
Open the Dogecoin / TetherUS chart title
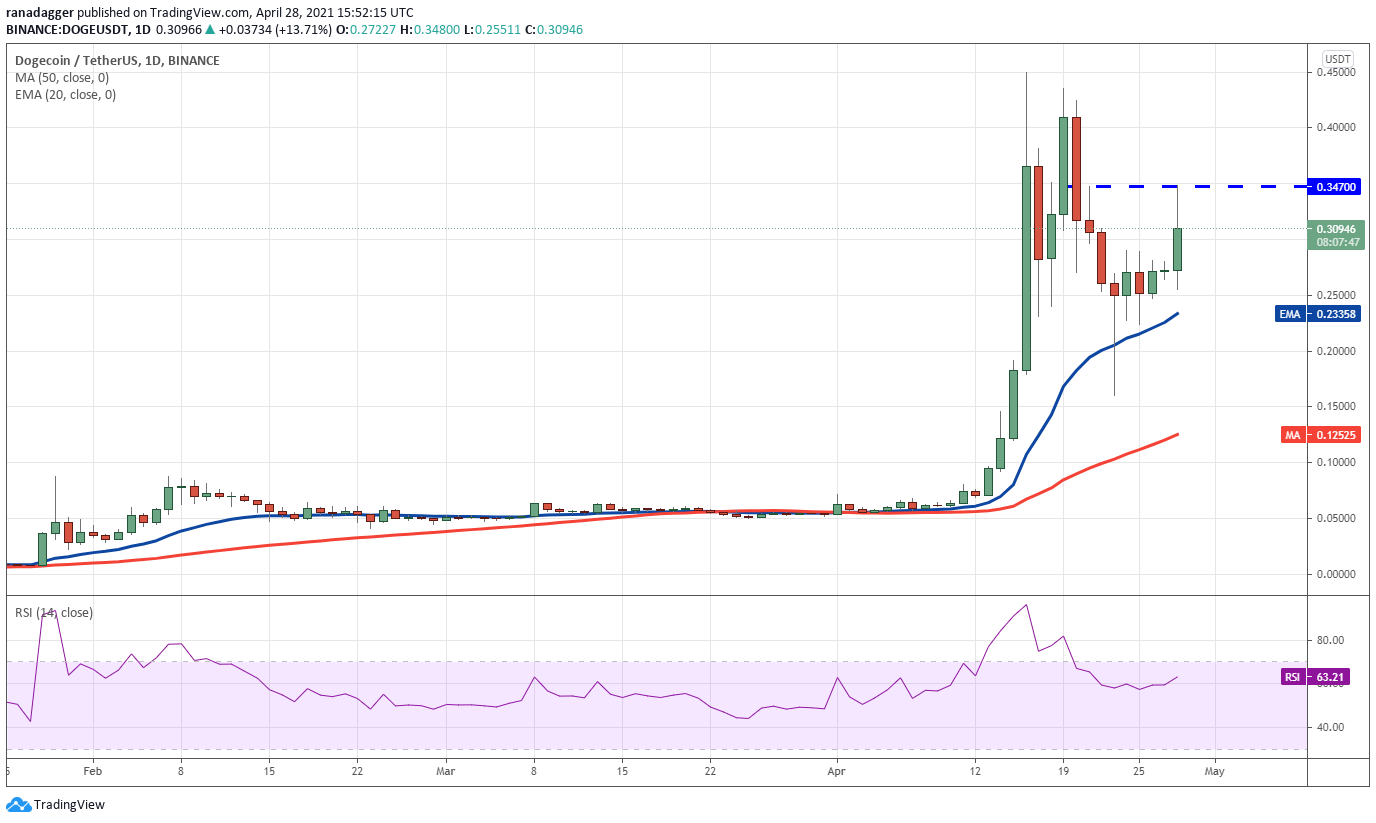(117, 60)
